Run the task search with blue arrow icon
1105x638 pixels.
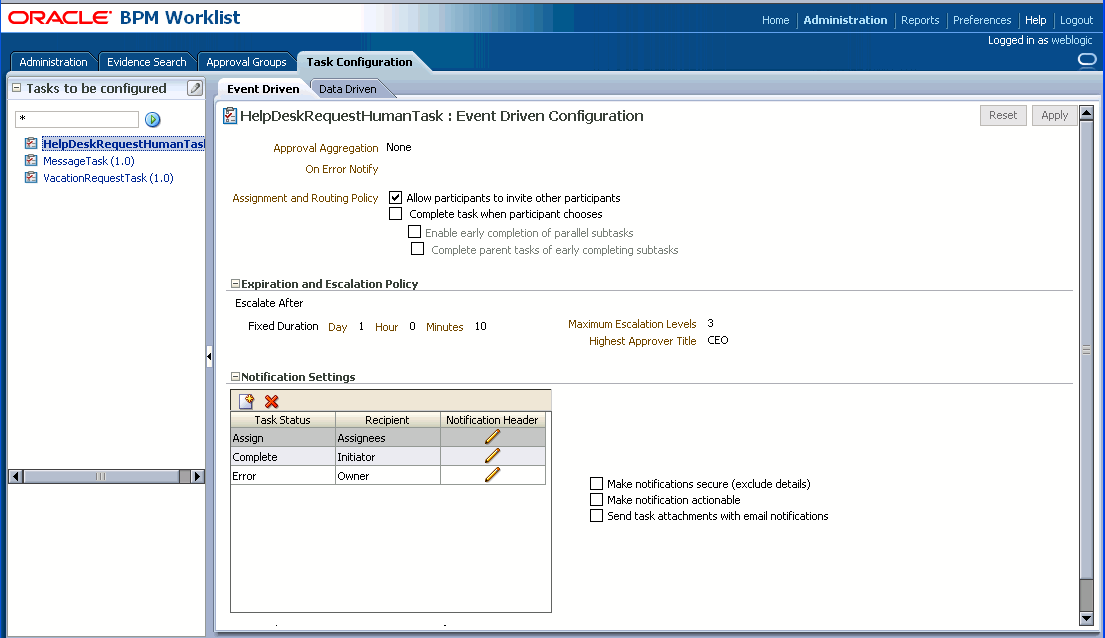click(x=153, y=119)
